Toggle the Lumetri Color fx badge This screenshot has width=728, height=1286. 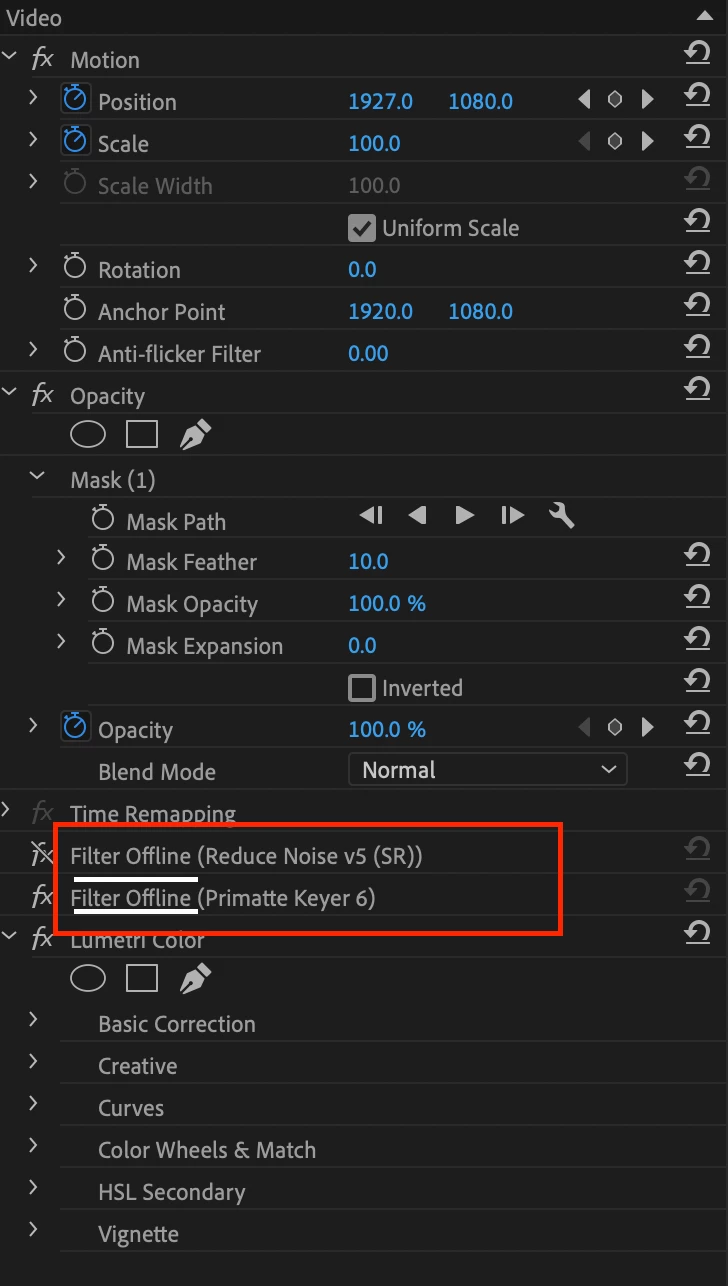click(42, 939)
